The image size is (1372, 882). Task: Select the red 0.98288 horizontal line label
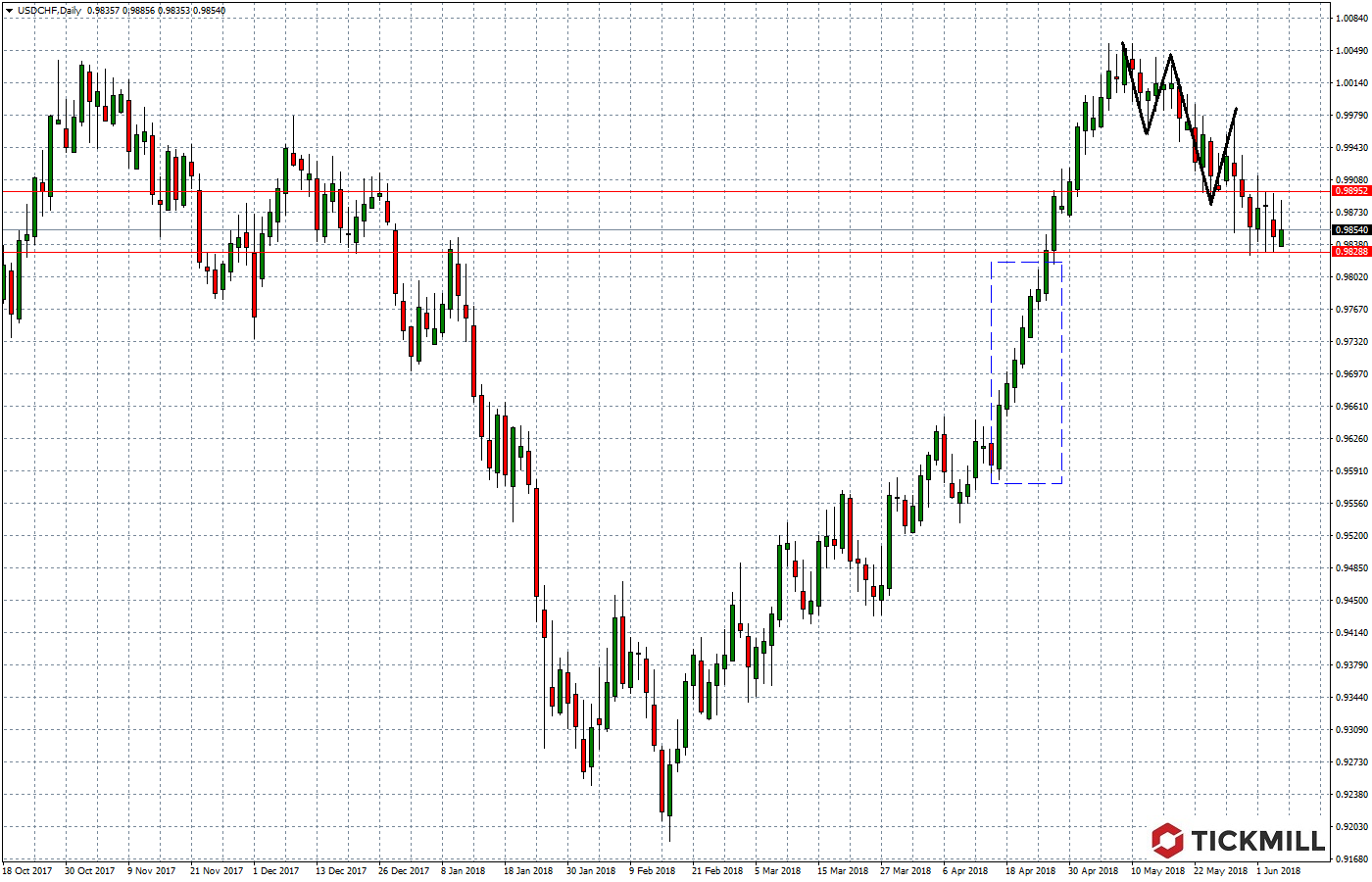[x=1351, y=252]
